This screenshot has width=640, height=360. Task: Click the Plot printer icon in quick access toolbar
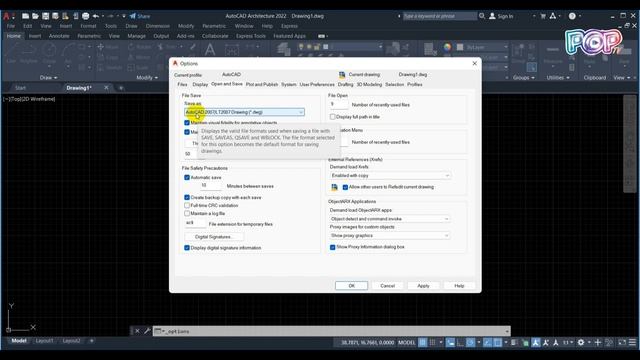click(x=85, y=16)
